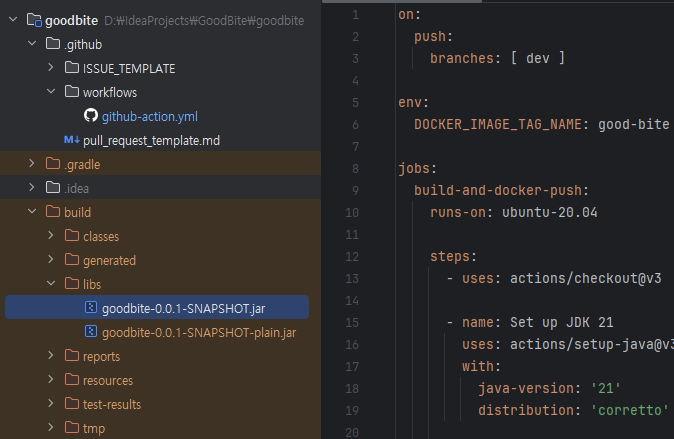Click 'Set up JDK 21' step name
The width and height of the screenshot is (674, 439).
[x=561, y=322]
